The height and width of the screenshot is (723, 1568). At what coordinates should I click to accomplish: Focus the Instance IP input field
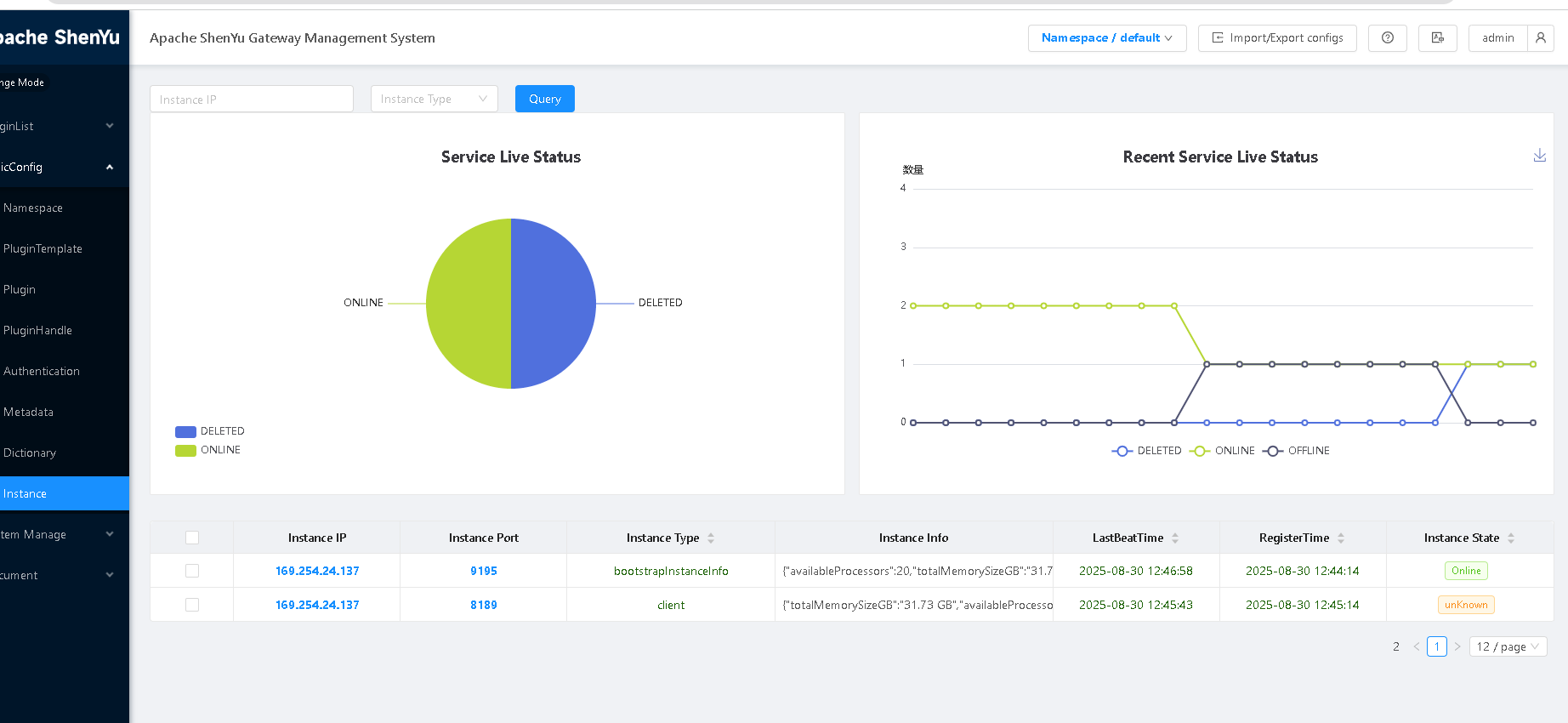[x=251, y=99]
